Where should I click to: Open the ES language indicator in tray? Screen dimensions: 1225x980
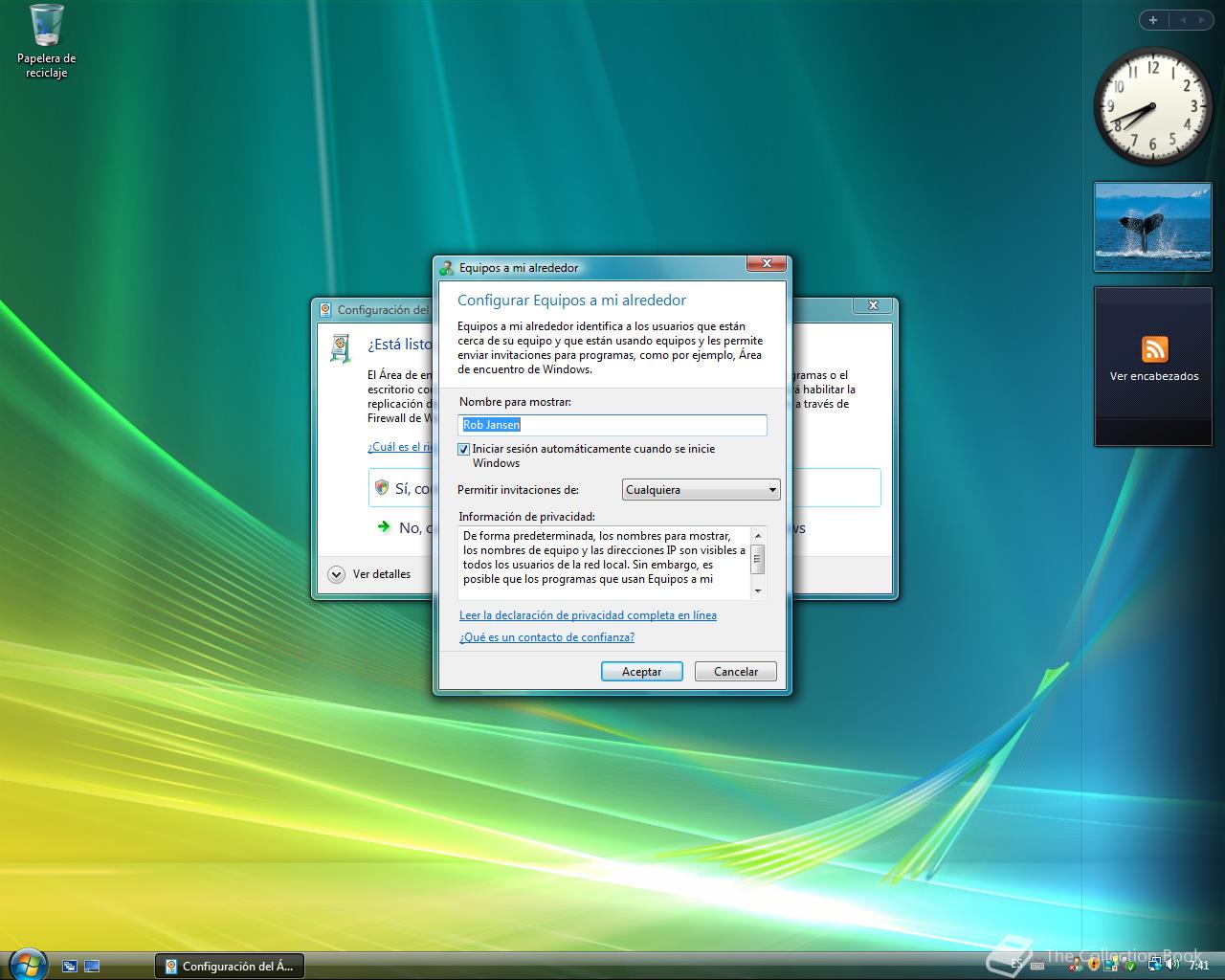1016,964
